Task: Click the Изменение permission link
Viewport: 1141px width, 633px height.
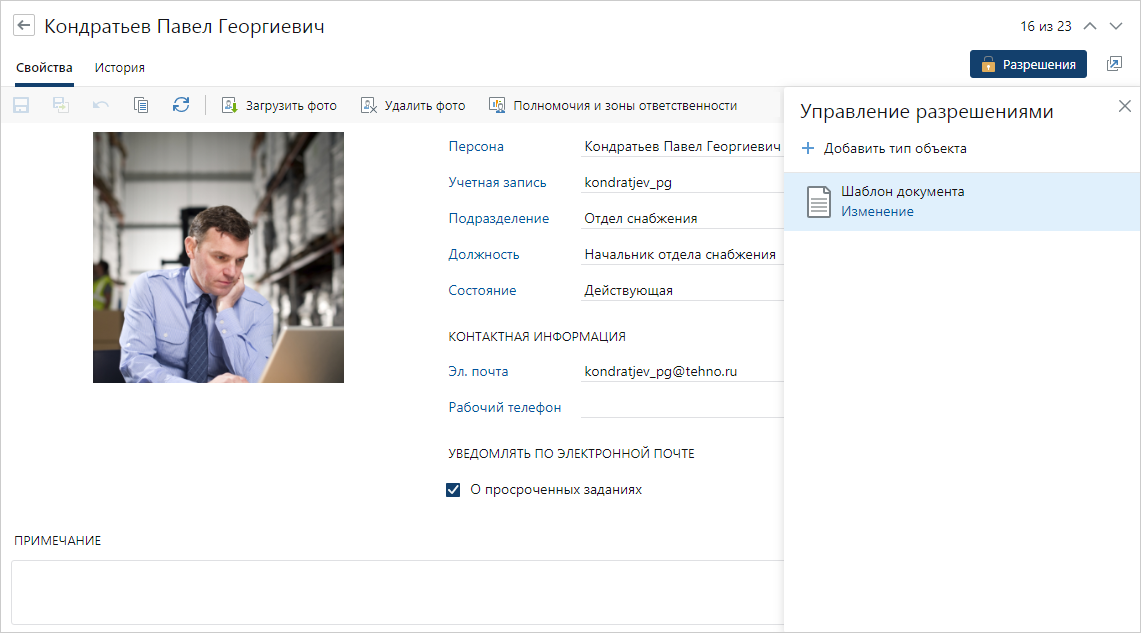Action: 877,211
